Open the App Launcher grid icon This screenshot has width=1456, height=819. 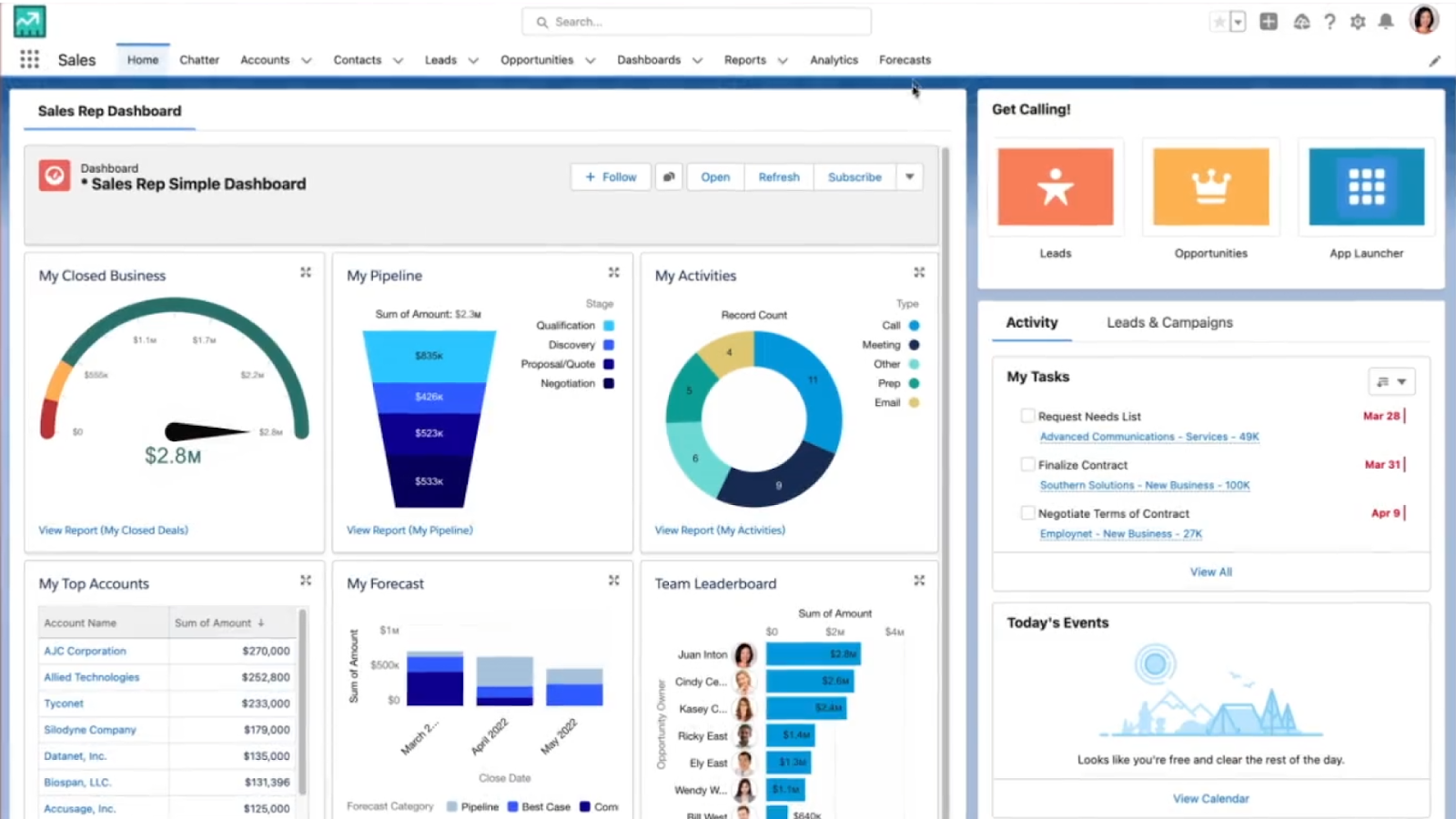[29, 59]
